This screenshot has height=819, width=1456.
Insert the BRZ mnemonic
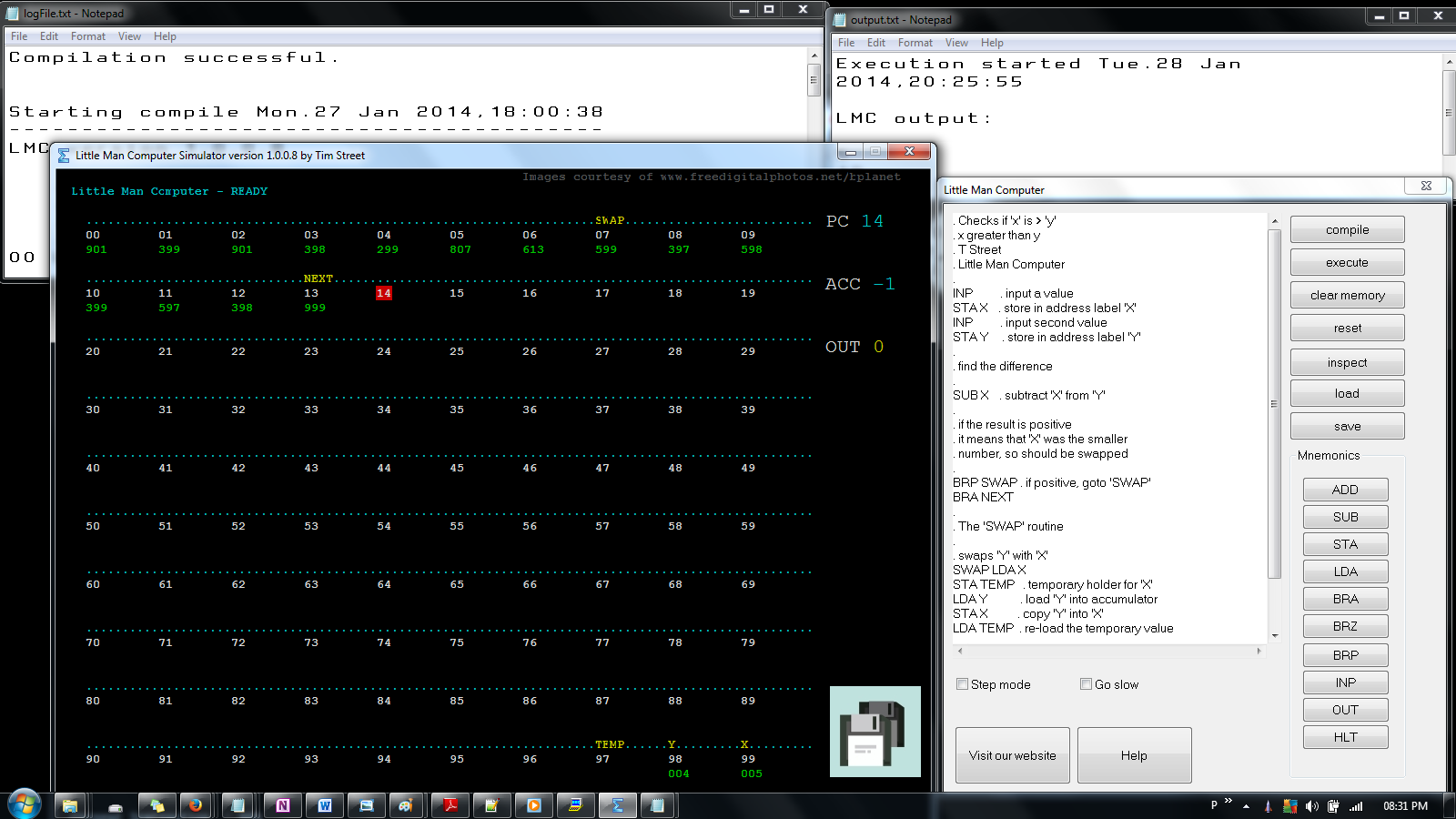1345,626
